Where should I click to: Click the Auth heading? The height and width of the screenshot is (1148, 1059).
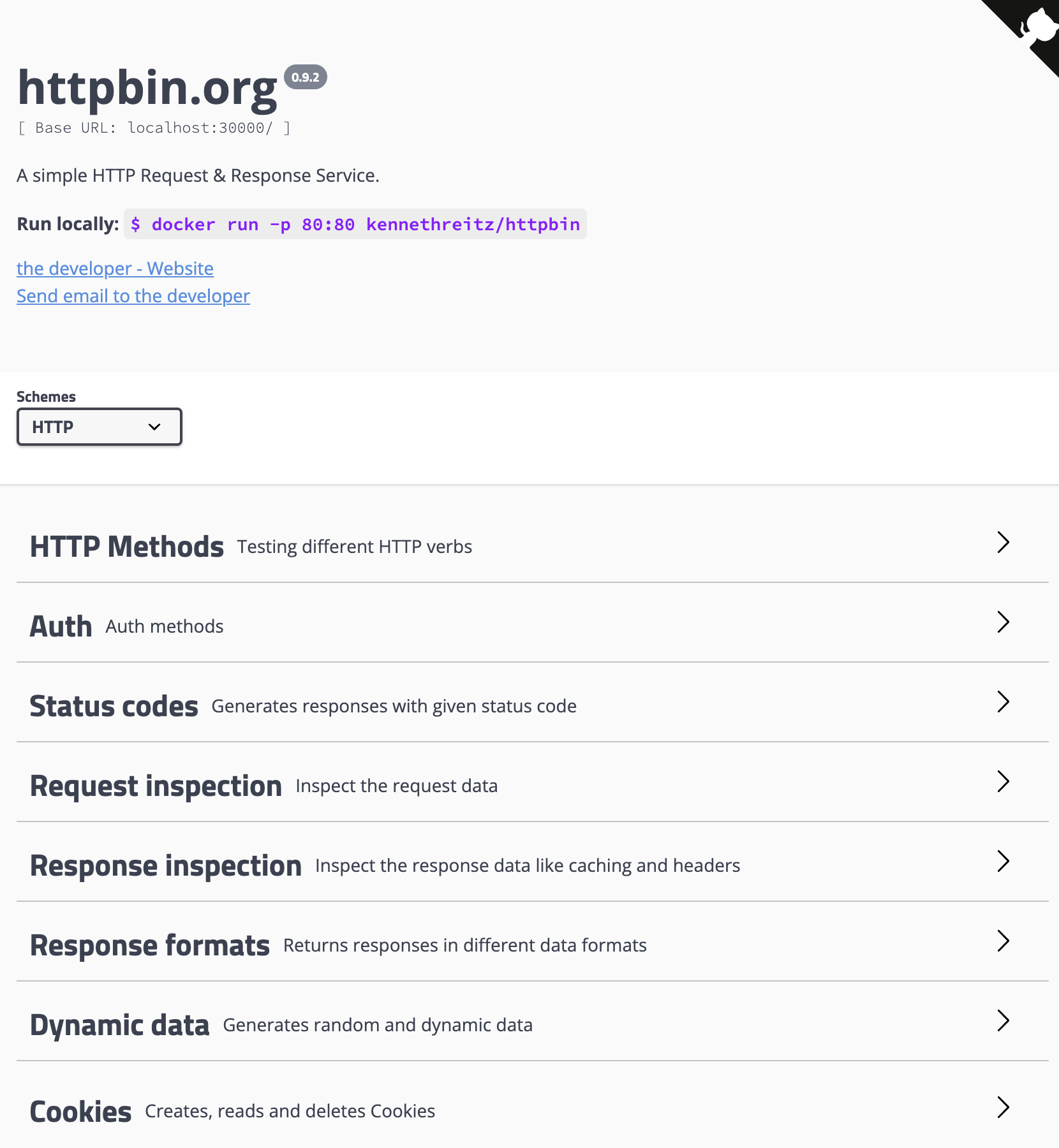(61, 626)
